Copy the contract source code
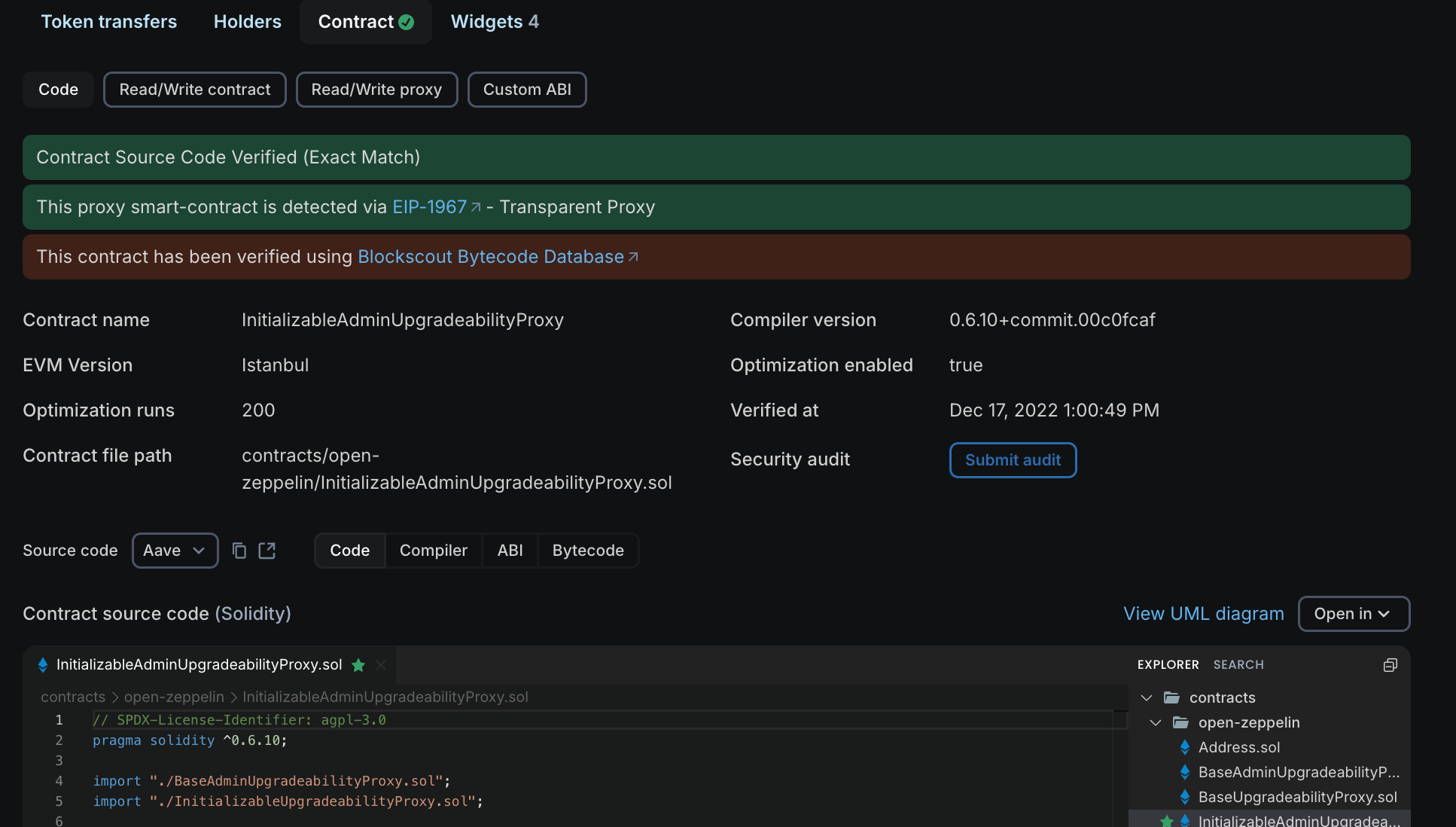 tap(239, 551)
